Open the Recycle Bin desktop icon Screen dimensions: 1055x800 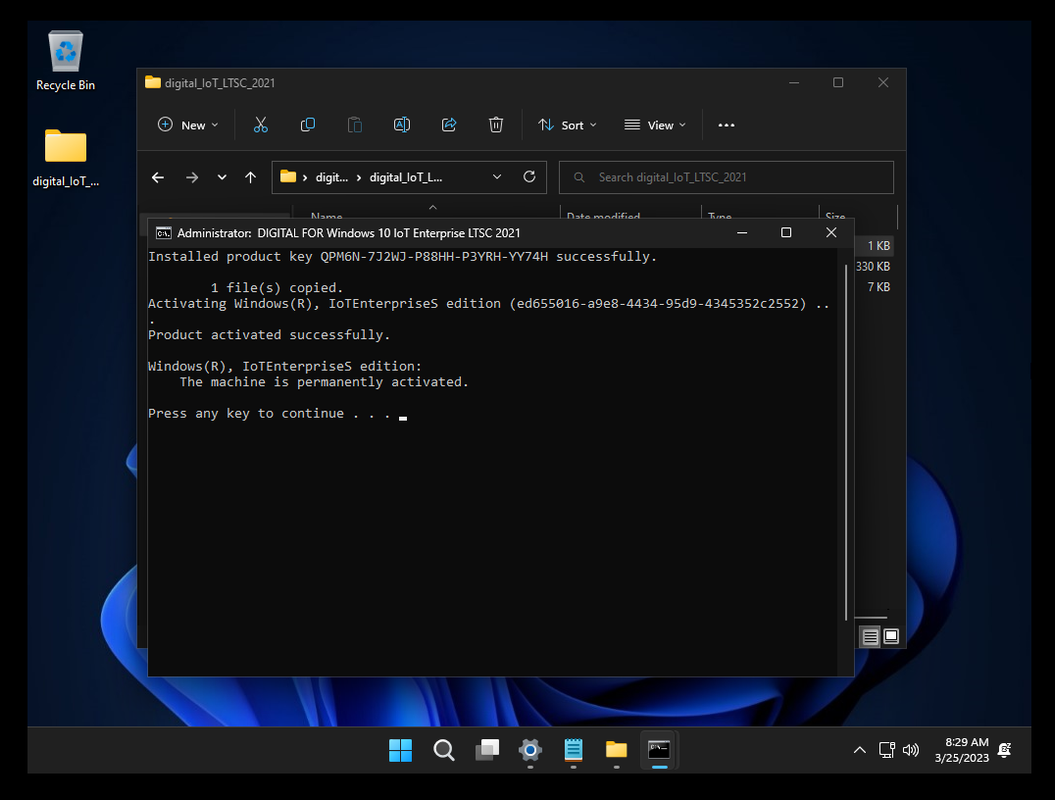click(65, 61)
